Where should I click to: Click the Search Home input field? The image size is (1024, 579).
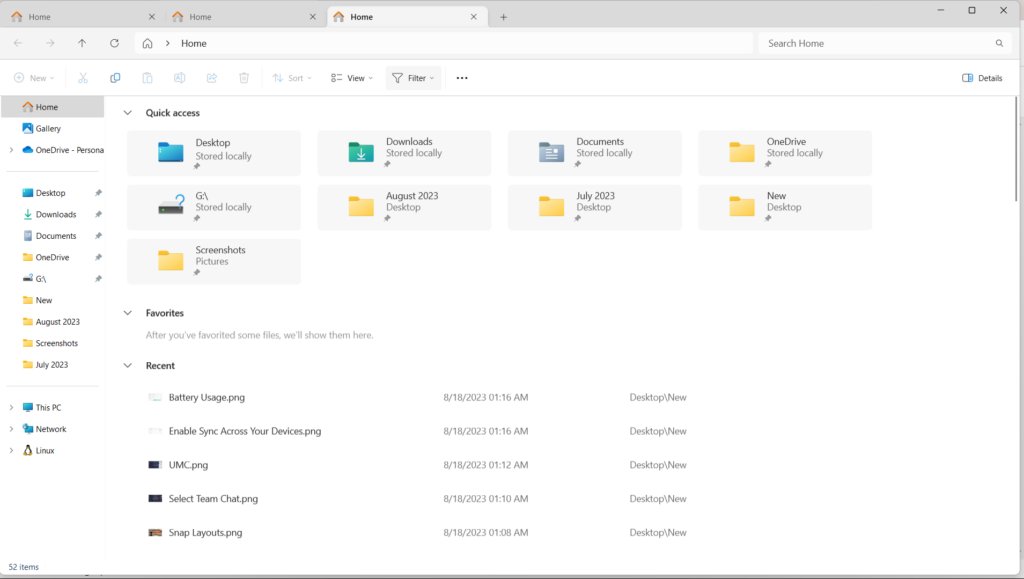click(878, 44)
